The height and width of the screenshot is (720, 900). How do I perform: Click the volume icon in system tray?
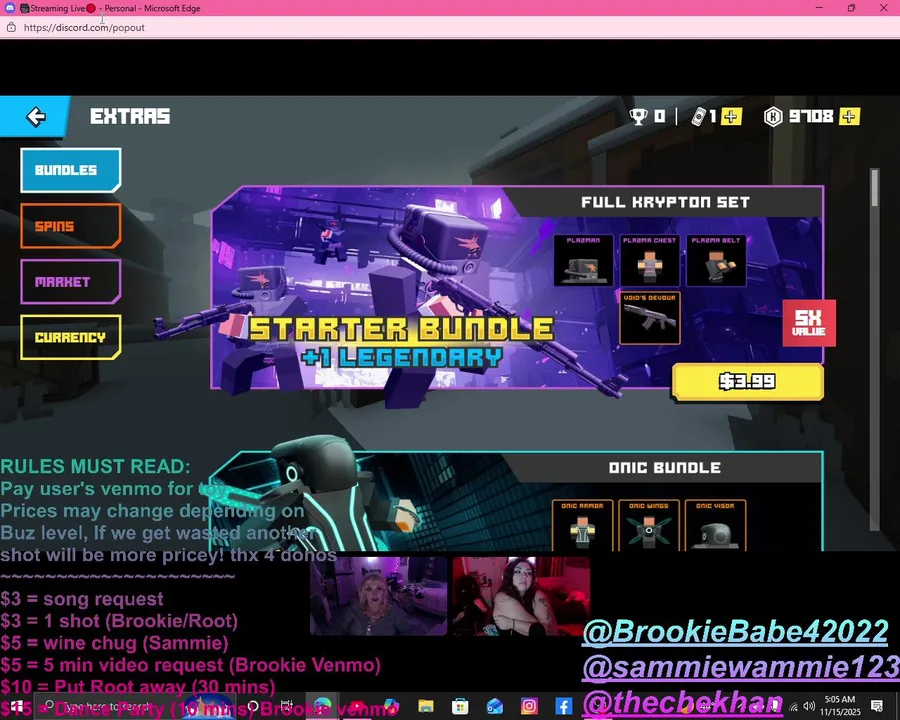(809, 706)
